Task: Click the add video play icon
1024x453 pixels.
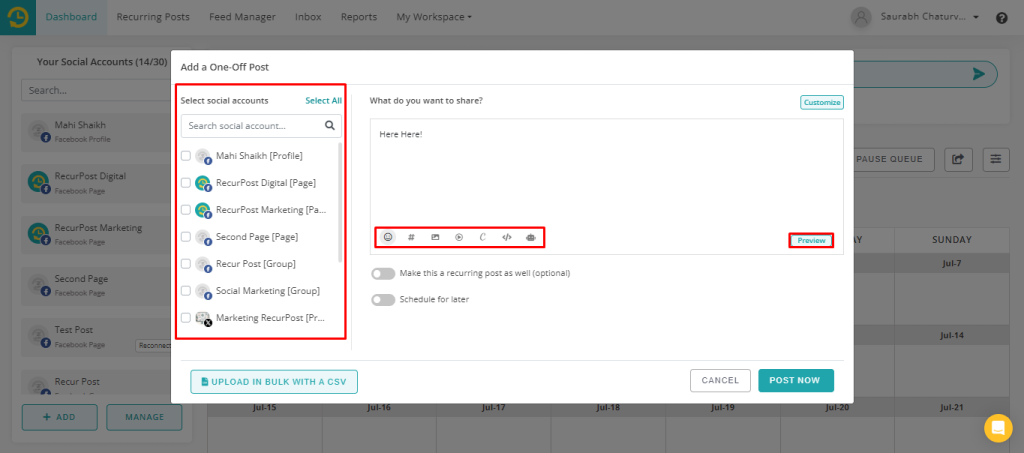Action: [x=459, y=238]
